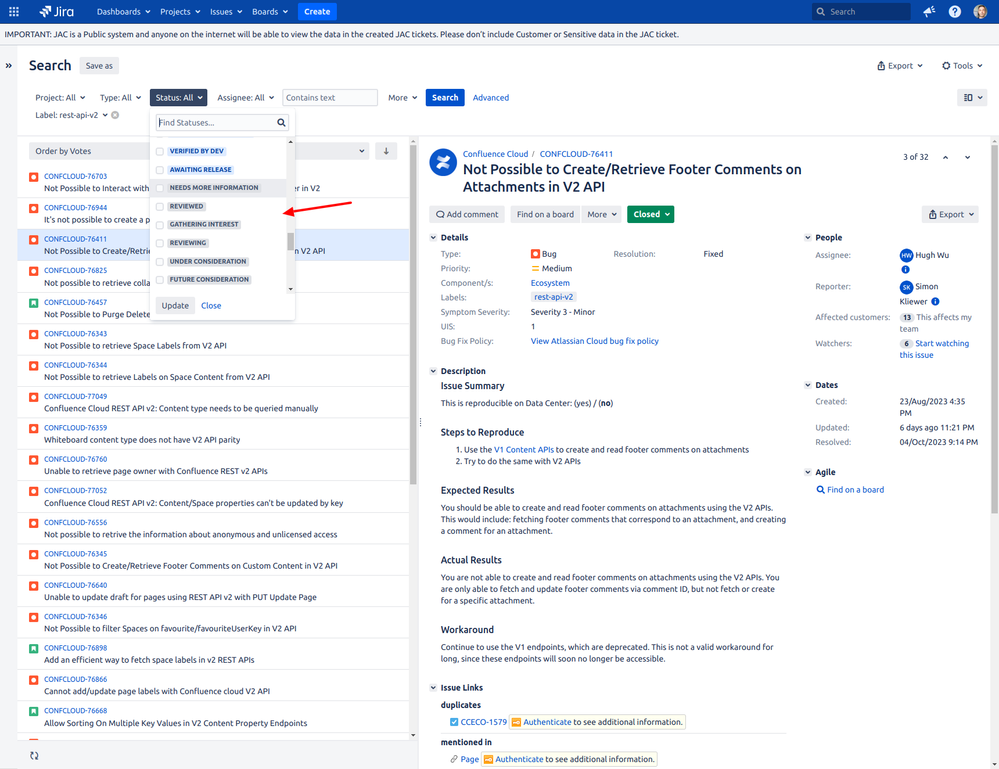Click the blue Search button

445,97
